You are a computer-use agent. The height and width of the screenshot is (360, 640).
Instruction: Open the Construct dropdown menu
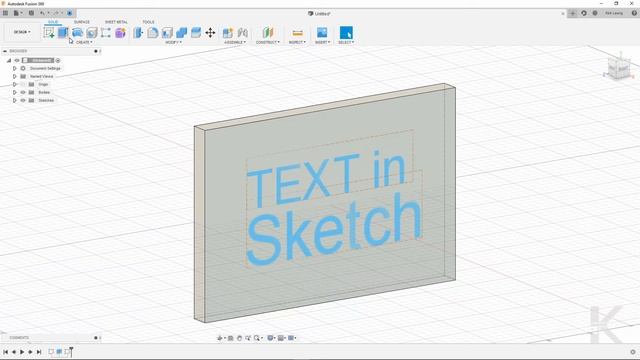pyautogui.click(x=268, y=42)
